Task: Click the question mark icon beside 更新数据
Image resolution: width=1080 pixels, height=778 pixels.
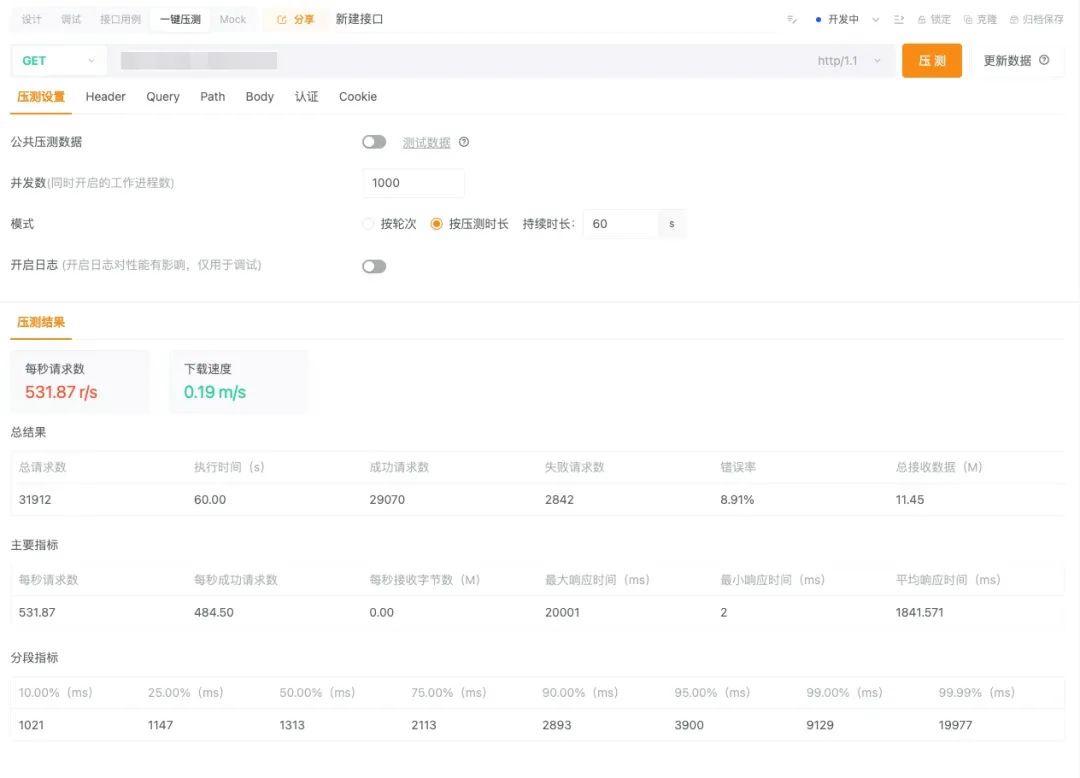Action: click(x=1044, y=60)
